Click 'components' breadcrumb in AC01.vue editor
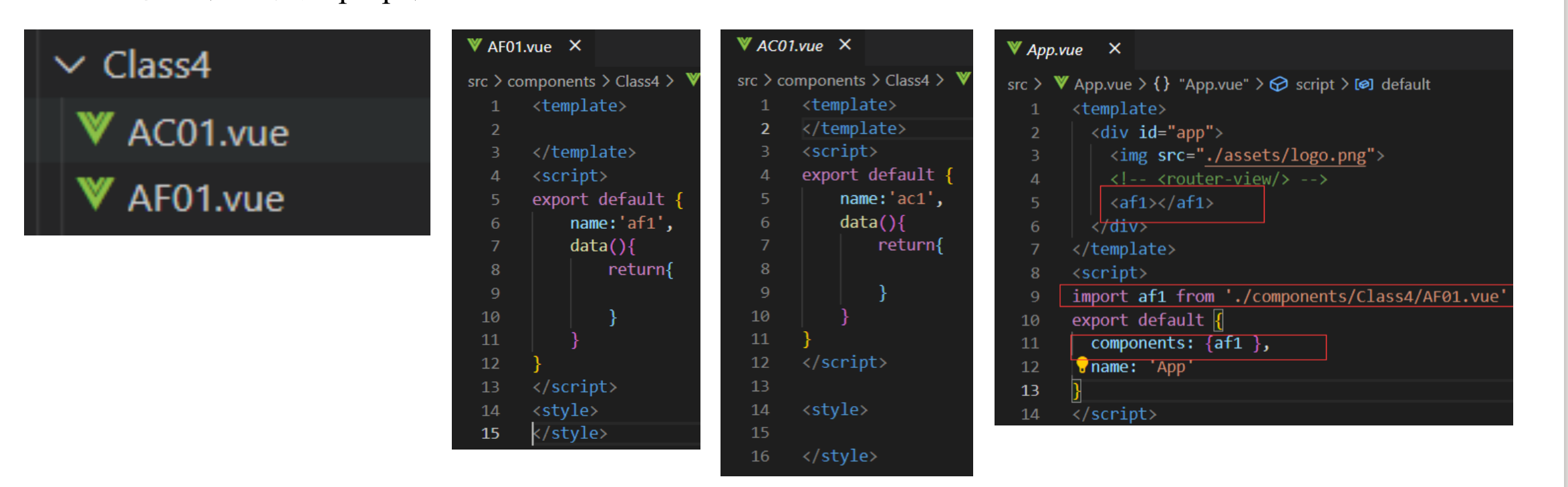Image resolution: width=1568 pixels, height=487 pixels. coord(821,80)
